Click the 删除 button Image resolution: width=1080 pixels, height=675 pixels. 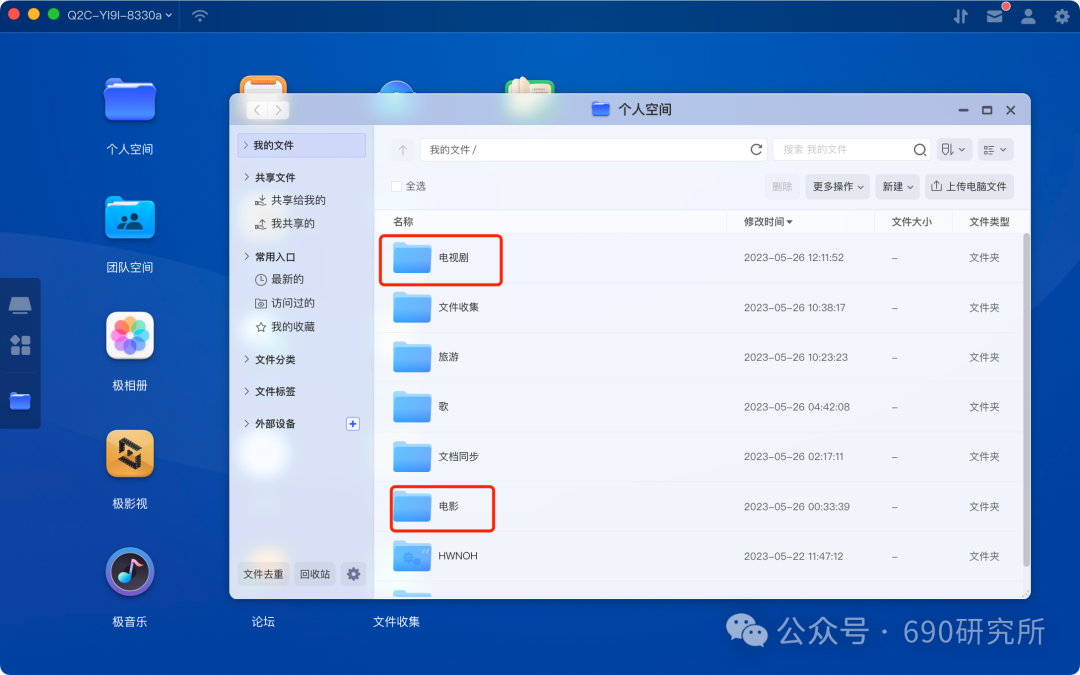click(x=782, y=187)
